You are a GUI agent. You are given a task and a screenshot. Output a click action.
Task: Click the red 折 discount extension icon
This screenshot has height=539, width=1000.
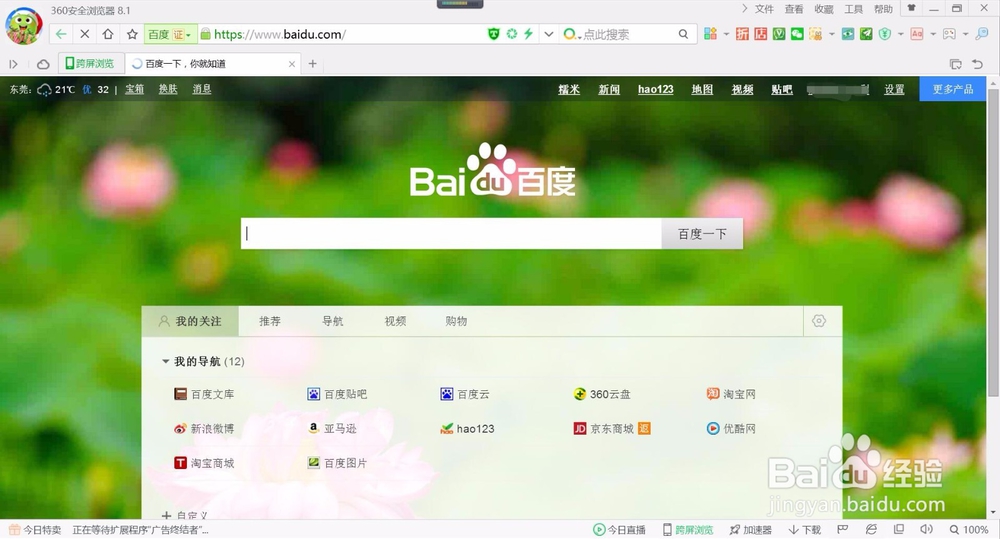coord(742,34)
